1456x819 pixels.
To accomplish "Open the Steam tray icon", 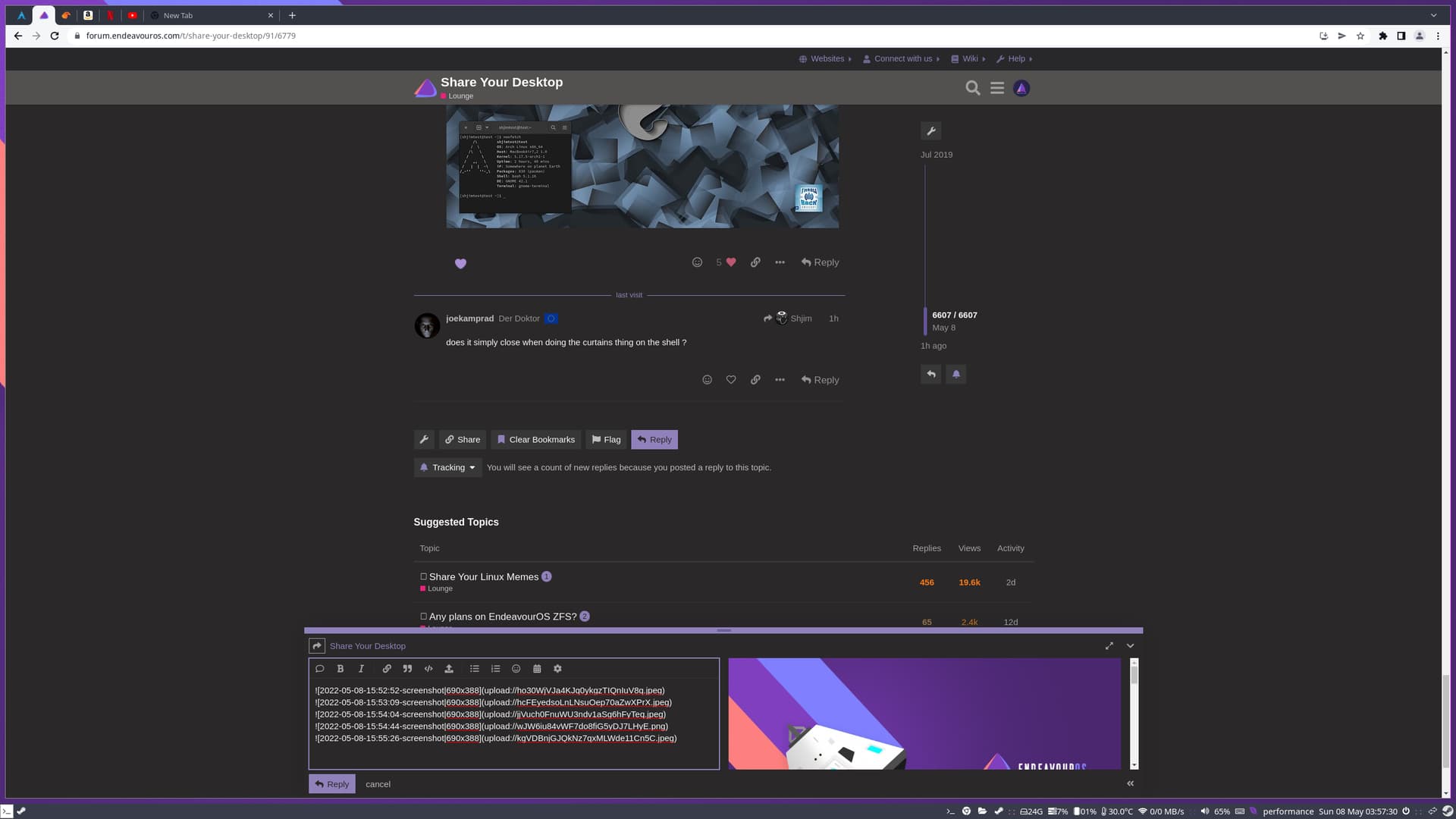I will click(1447, 811).
